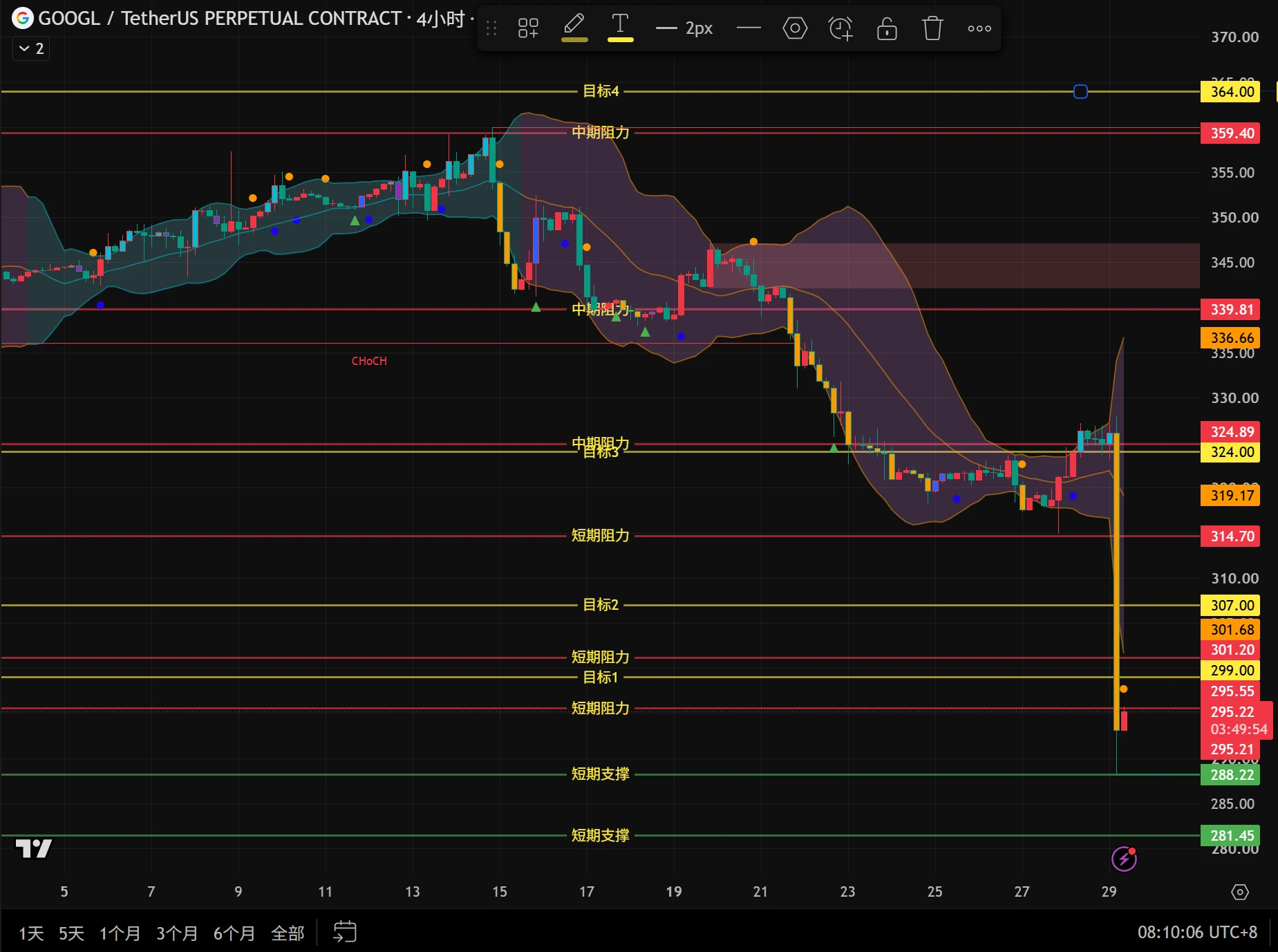Viewport: 1278px width, 952px height.
Task: Select the 1天 time range
Action: [30, 933]
